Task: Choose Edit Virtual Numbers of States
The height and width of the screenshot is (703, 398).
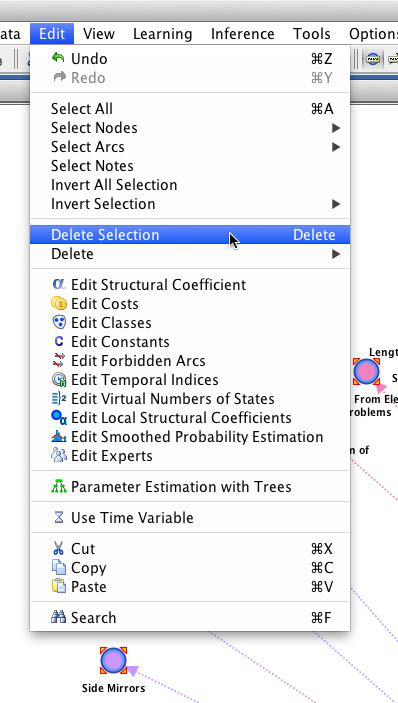Action: point(190,399)
